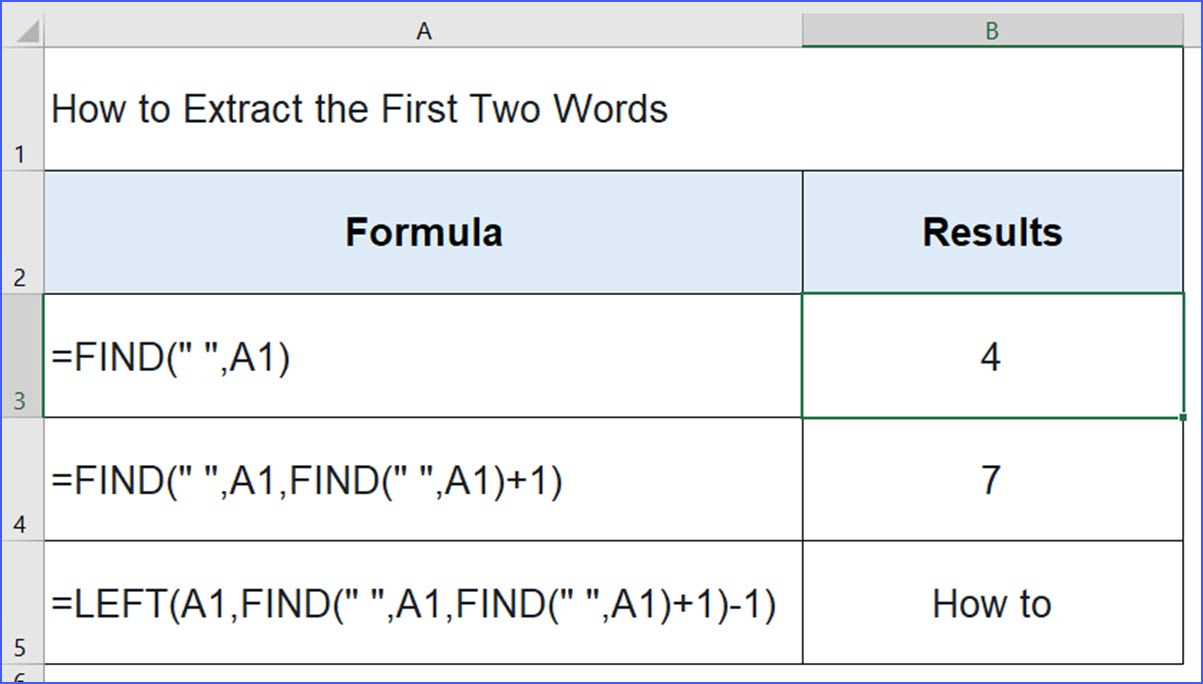Select the LEFT formula cell in row 5
1203x684 pixels.
[423, 604]
